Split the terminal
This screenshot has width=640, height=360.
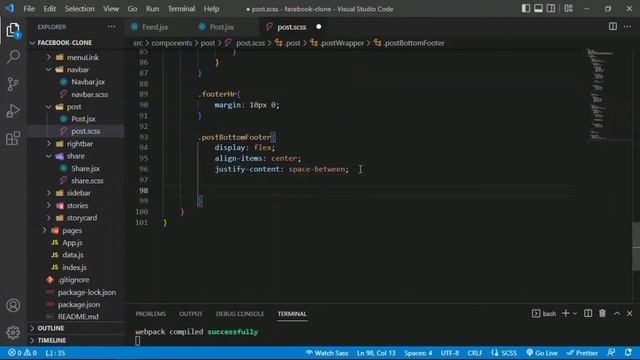point(588,313)
